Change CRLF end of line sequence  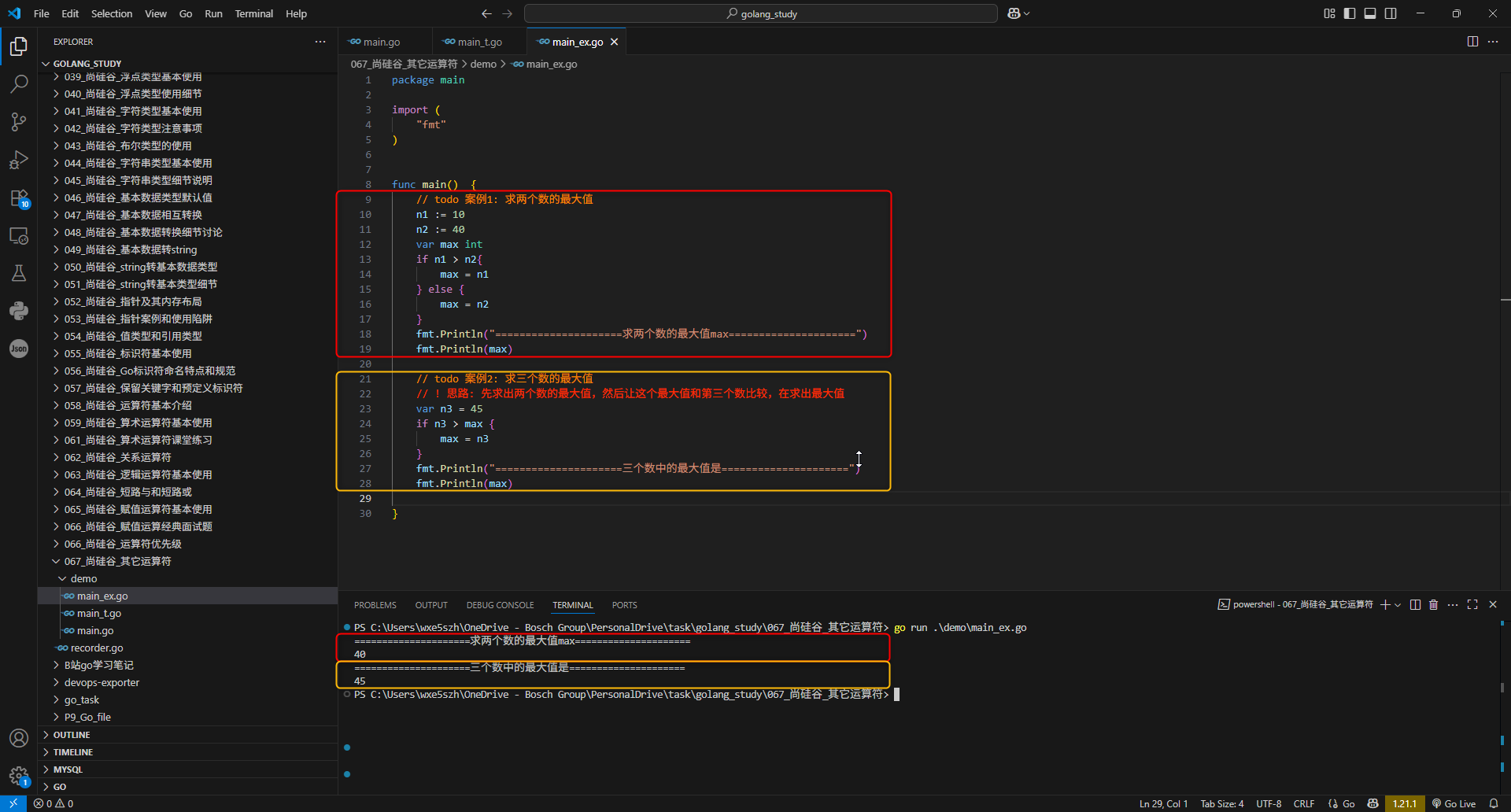point(1304,803)
